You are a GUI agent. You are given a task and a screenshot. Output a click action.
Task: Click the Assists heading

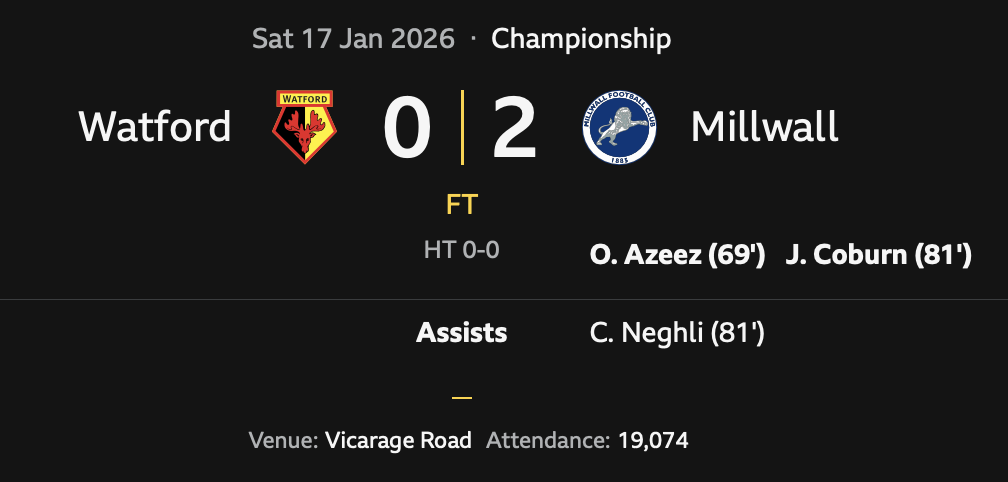click(x=461, y=333)
